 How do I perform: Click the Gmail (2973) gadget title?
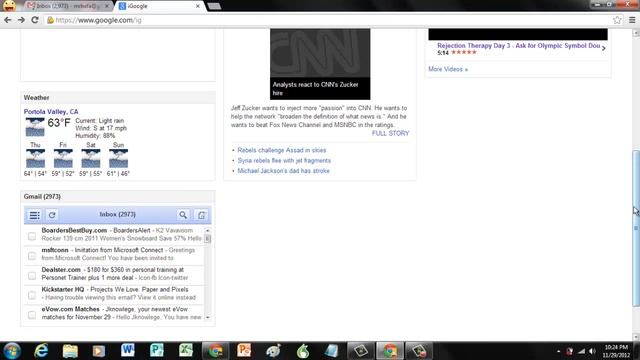point(42,196)
